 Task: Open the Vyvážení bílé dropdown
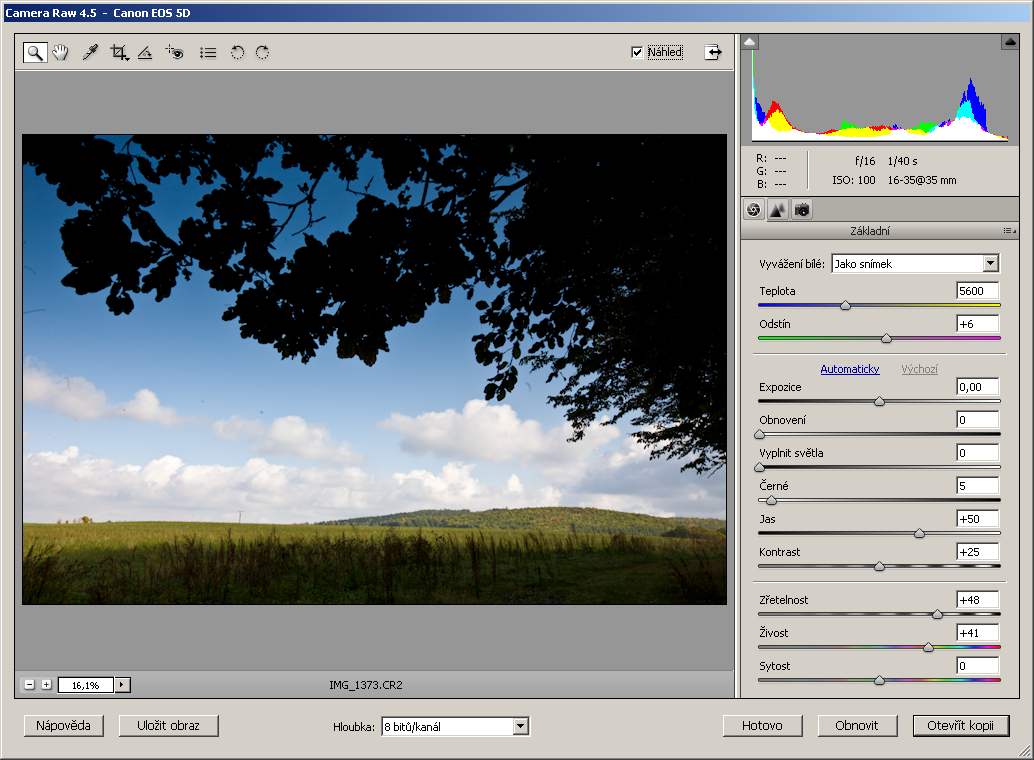[x=990, y=264]
